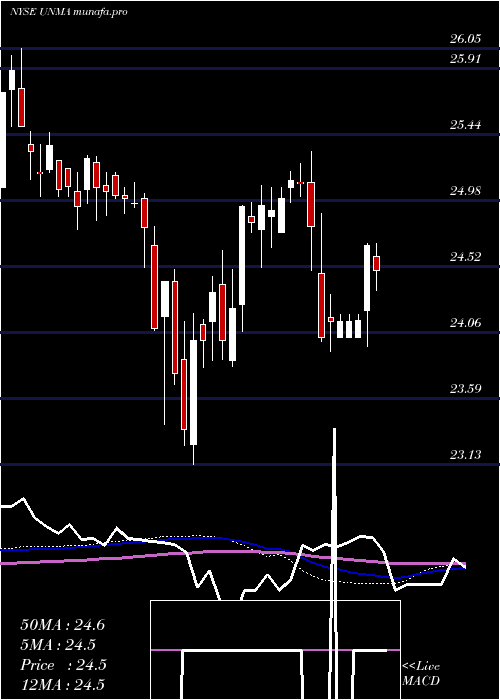Click the 50MA : 24.6 readout
Image resolution: width=500 pixels, height=700 pixels.
[62, 625]
